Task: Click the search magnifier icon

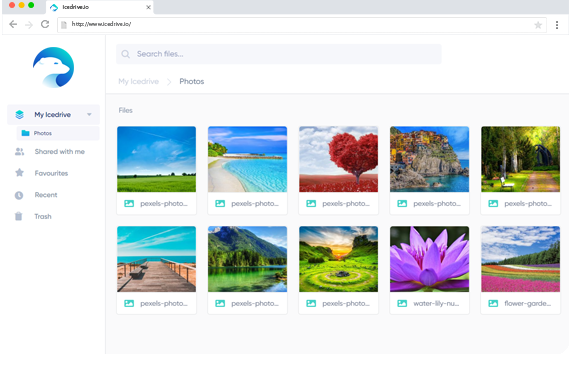Action: click(x=126, y=54)
